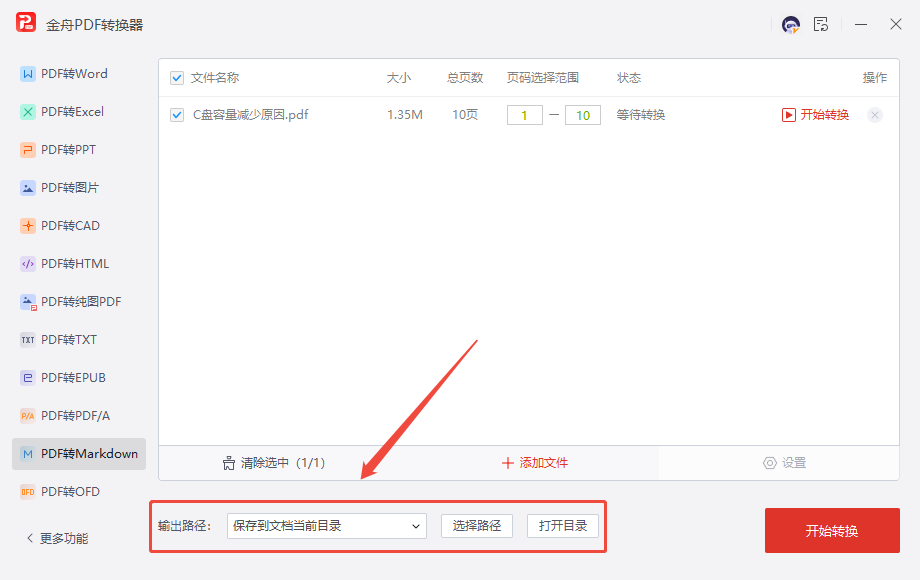
Task: Toggle the select-all 文件名称 checkbox
Action: pyautogui.click(x=177, y=78)
